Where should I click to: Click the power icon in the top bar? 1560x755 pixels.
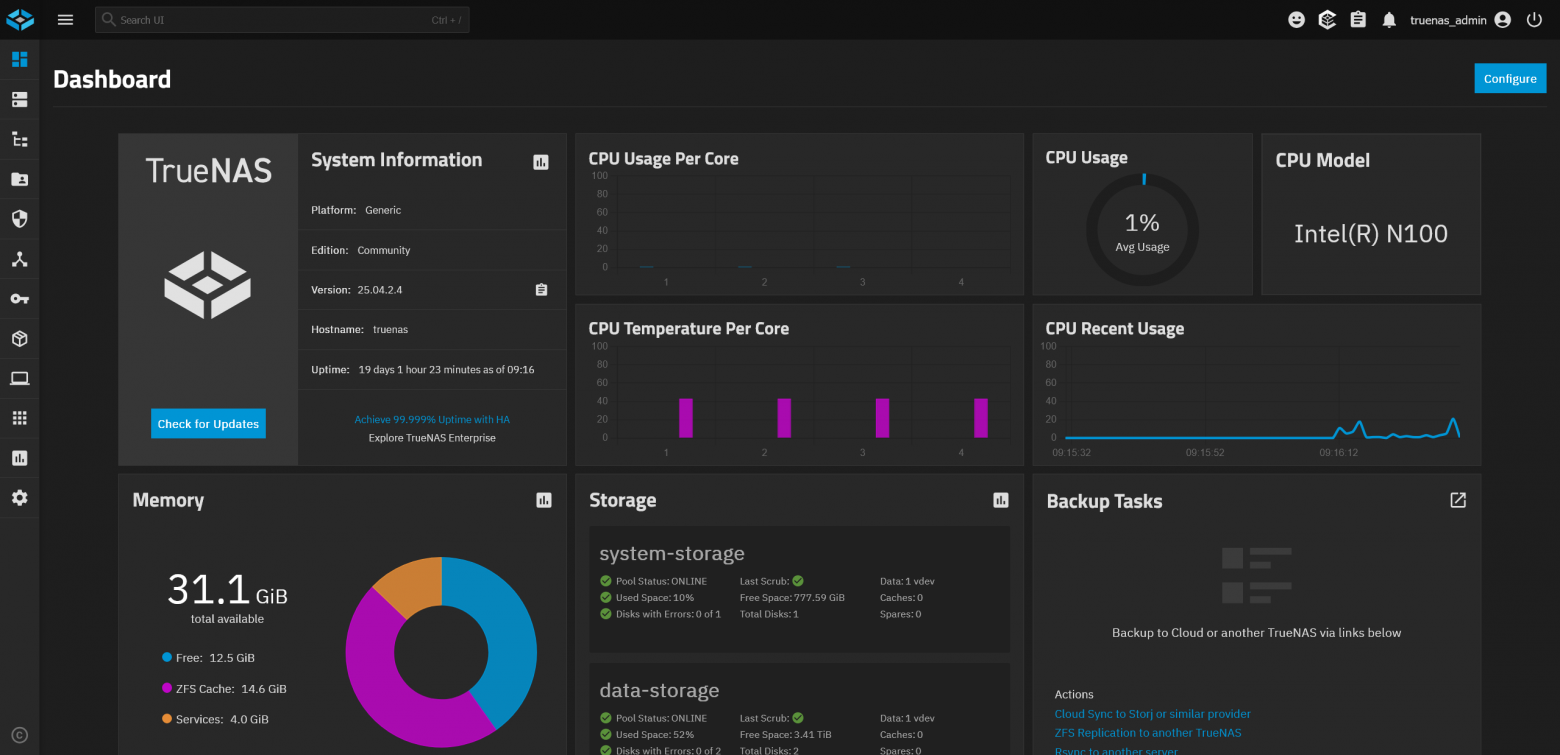pyautogui.click(x=1534, y=19)
